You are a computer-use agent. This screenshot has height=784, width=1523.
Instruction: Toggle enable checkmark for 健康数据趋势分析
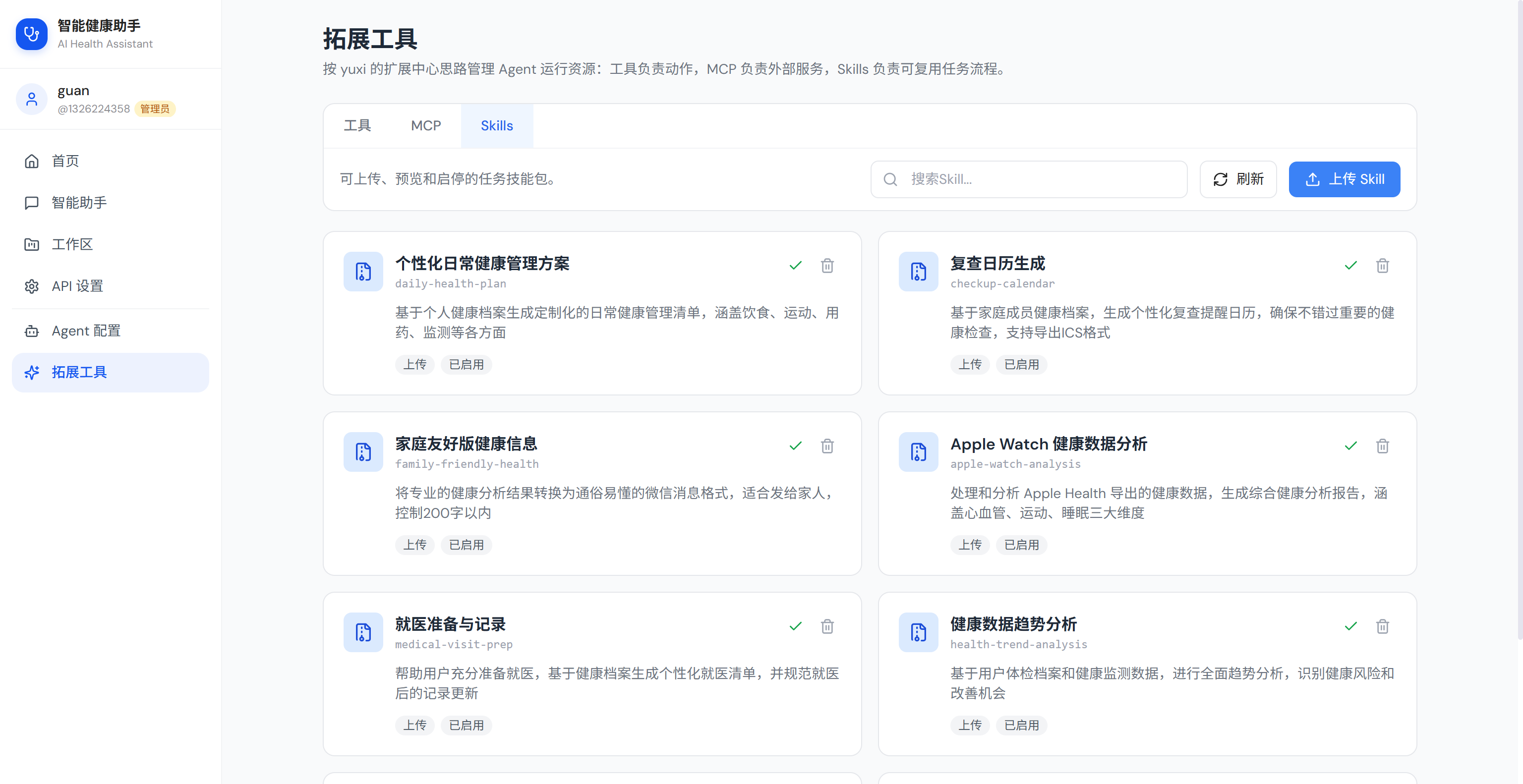[1350, 626]
